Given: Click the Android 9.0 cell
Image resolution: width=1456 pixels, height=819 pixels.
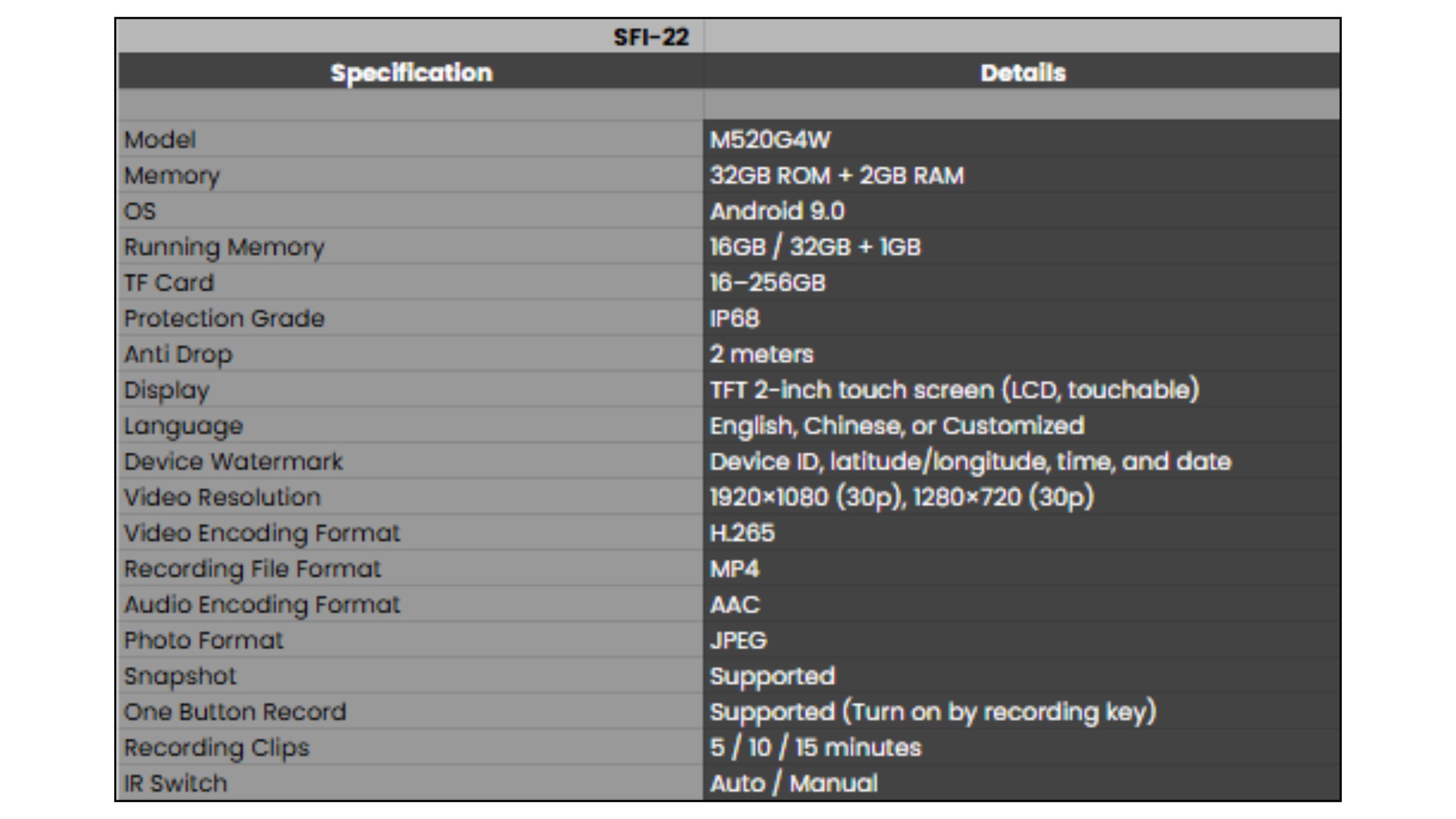Looking at the screenshot, I should (x=777, y=212).
